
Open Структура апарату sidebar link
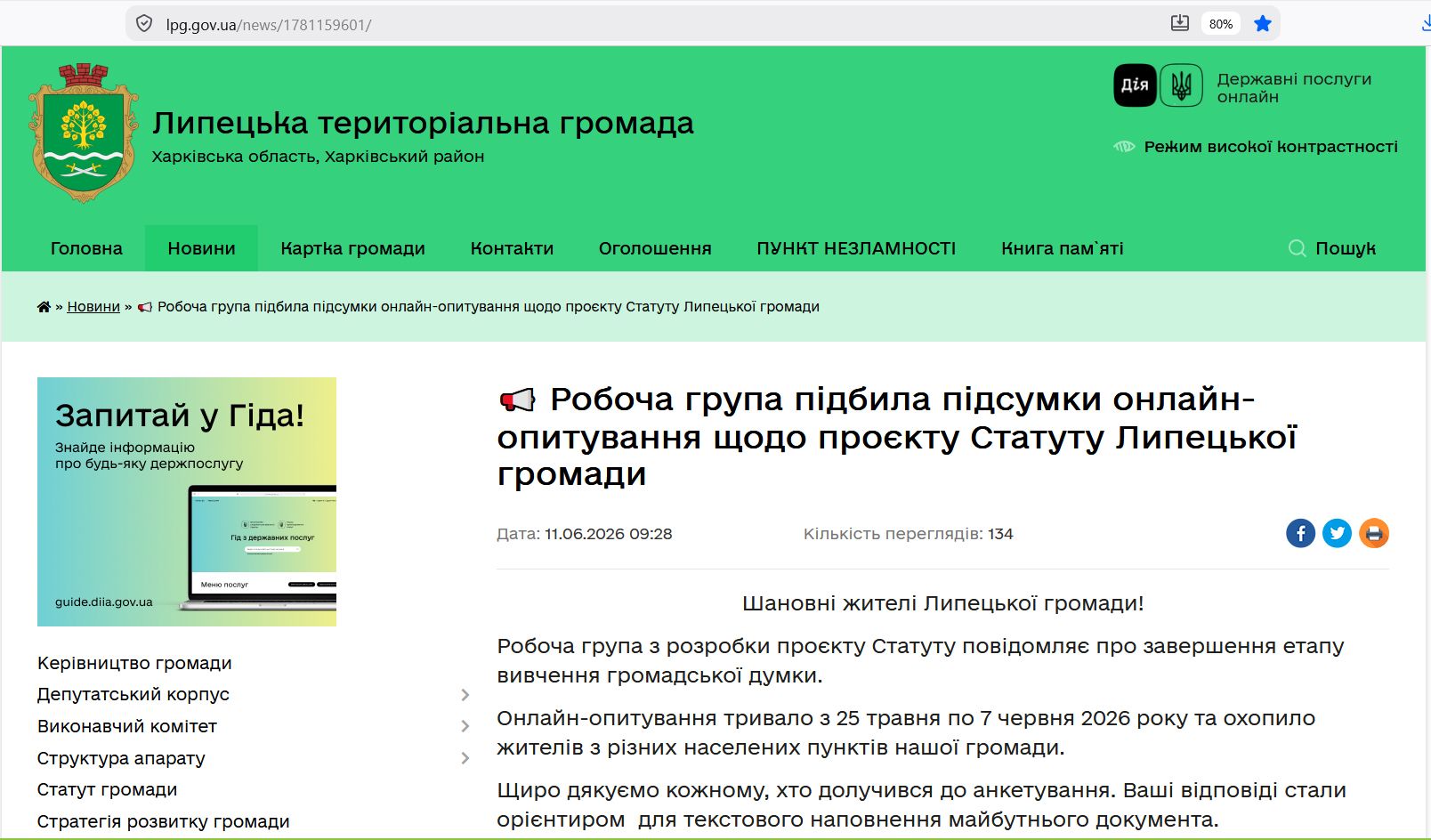[x=121, y=758]
